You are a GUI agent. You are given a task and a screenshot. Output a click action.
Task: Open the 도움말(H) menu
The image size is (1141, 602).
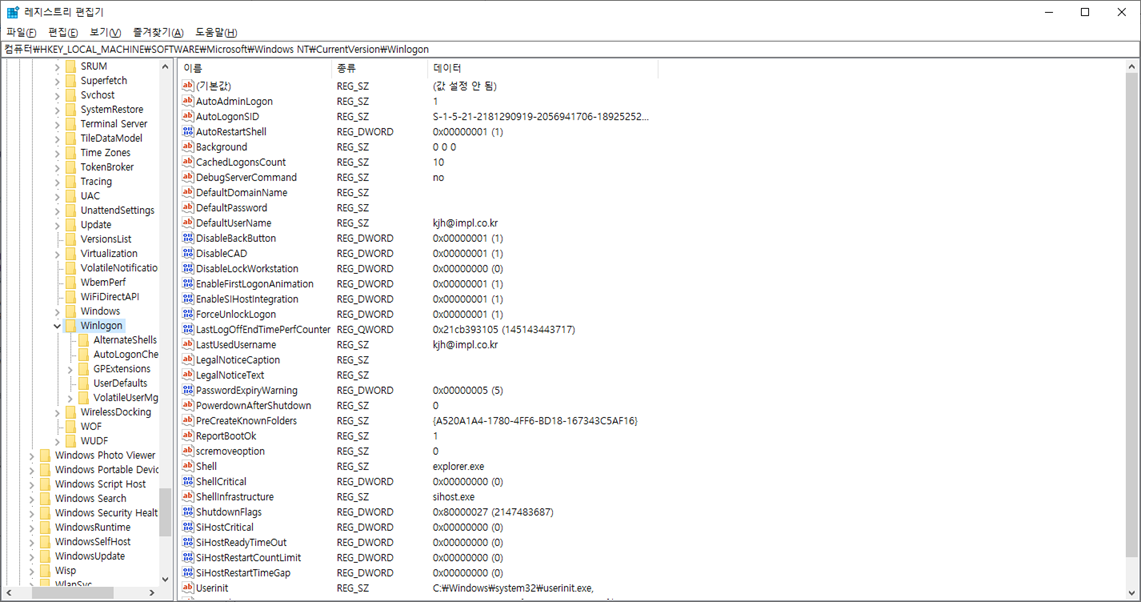216,33
